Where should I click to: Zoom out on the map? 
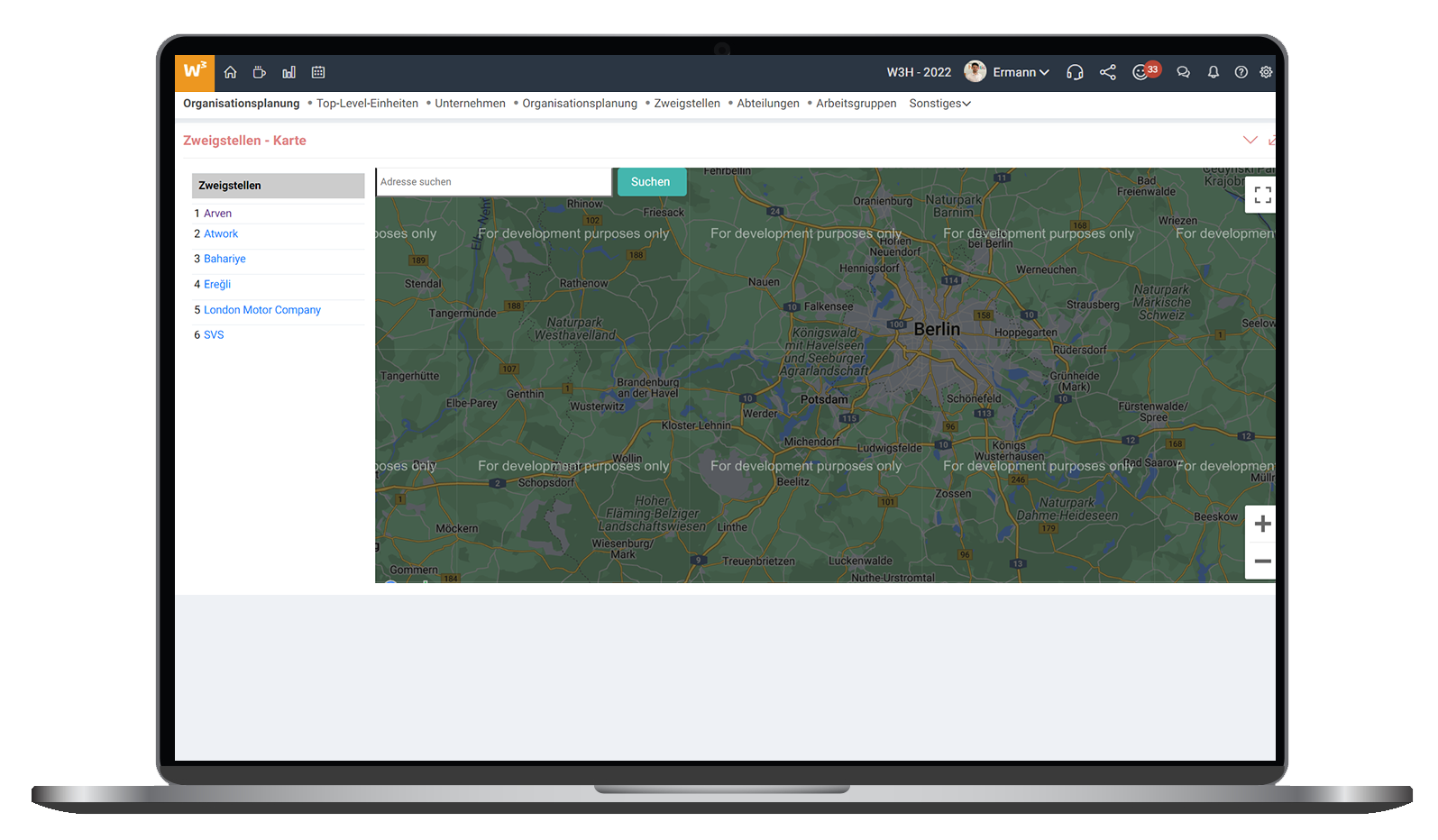(x=1262, y=561)
